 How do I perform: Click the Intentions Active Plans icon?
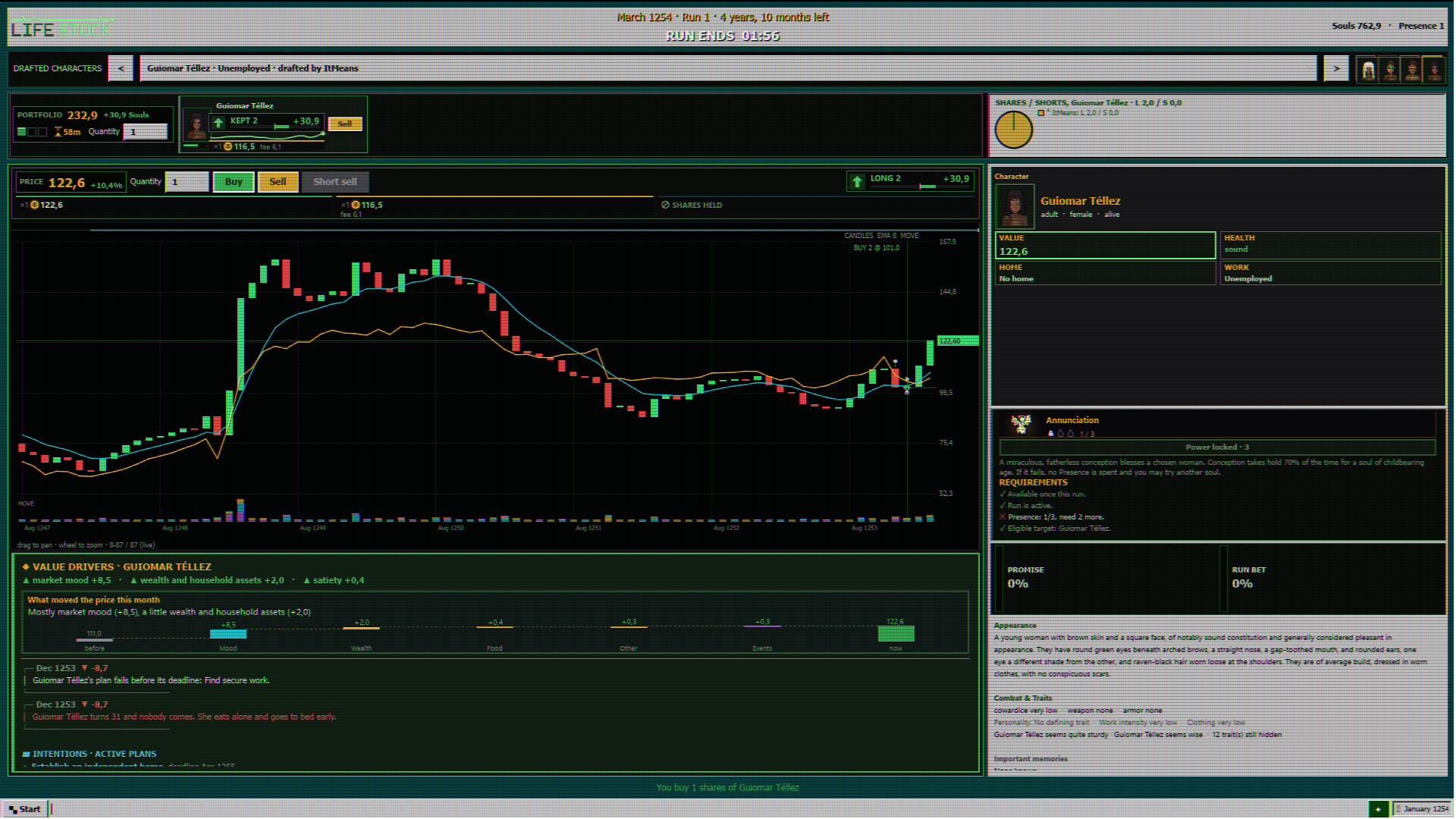click(26, 754)
